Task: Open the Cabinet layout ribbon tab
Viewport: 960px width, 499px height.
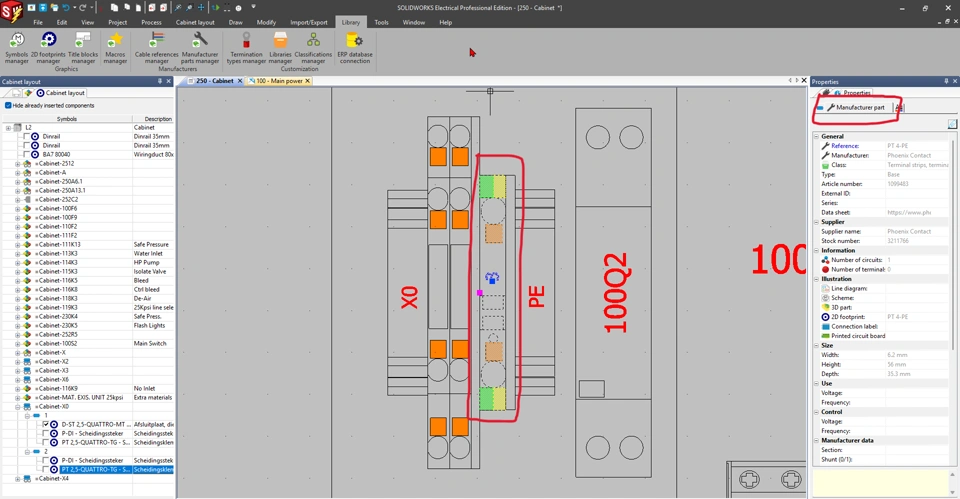Action: tap(195, 22)
